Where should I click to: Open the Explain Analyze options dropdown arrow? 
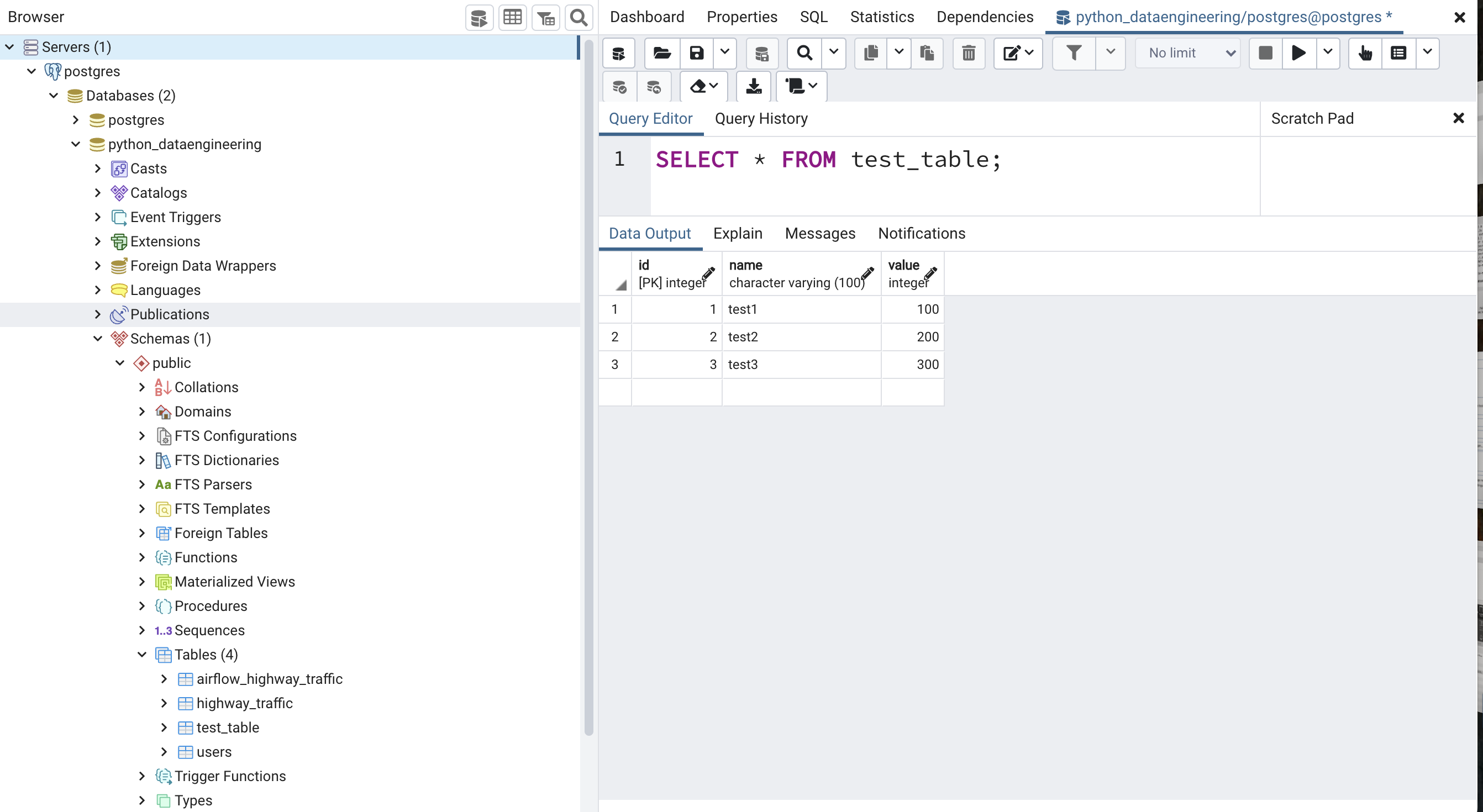(1428, 53)
